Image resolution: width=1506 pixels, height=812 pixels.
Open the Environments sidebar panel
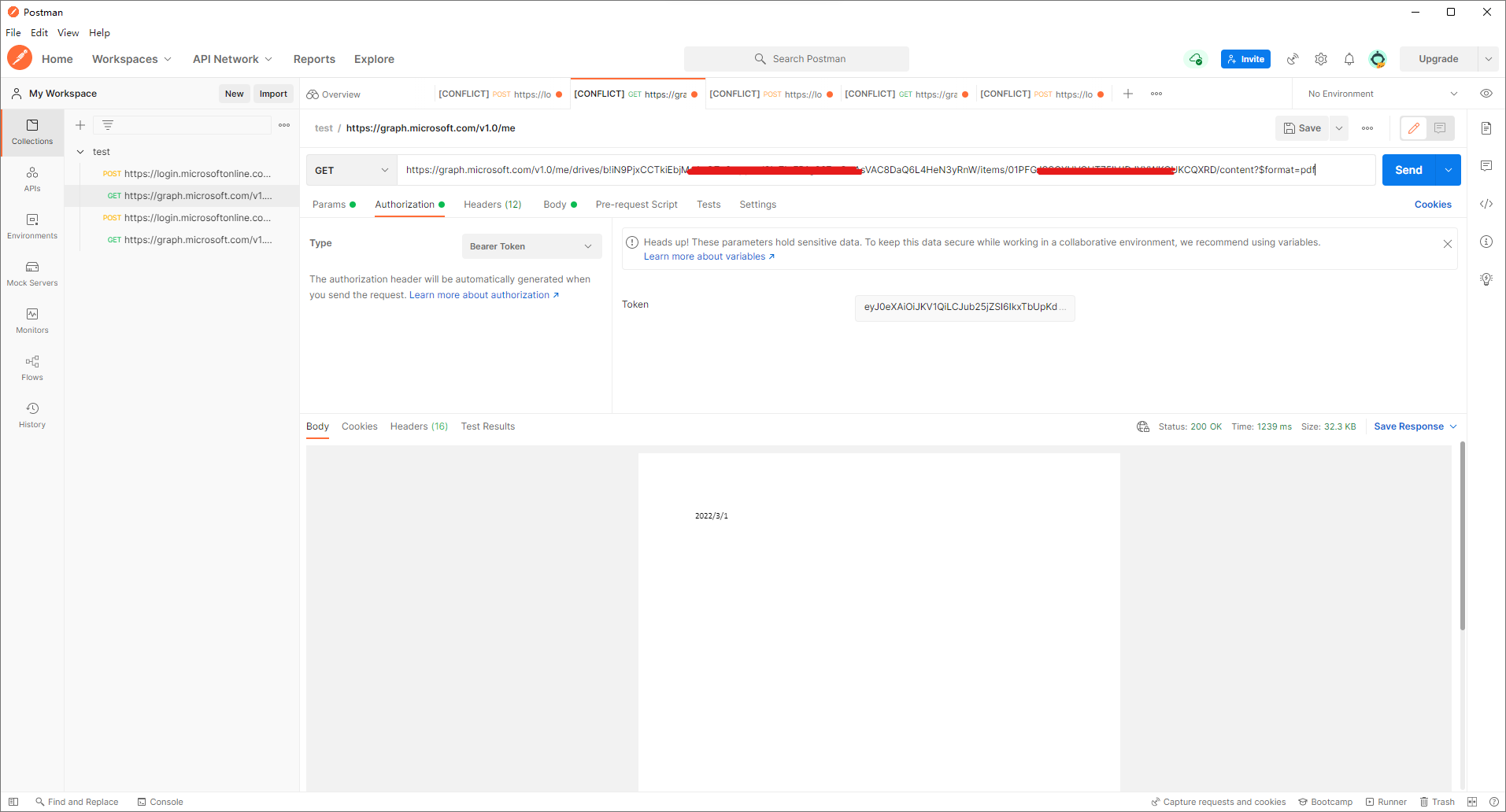coord(32,227)
